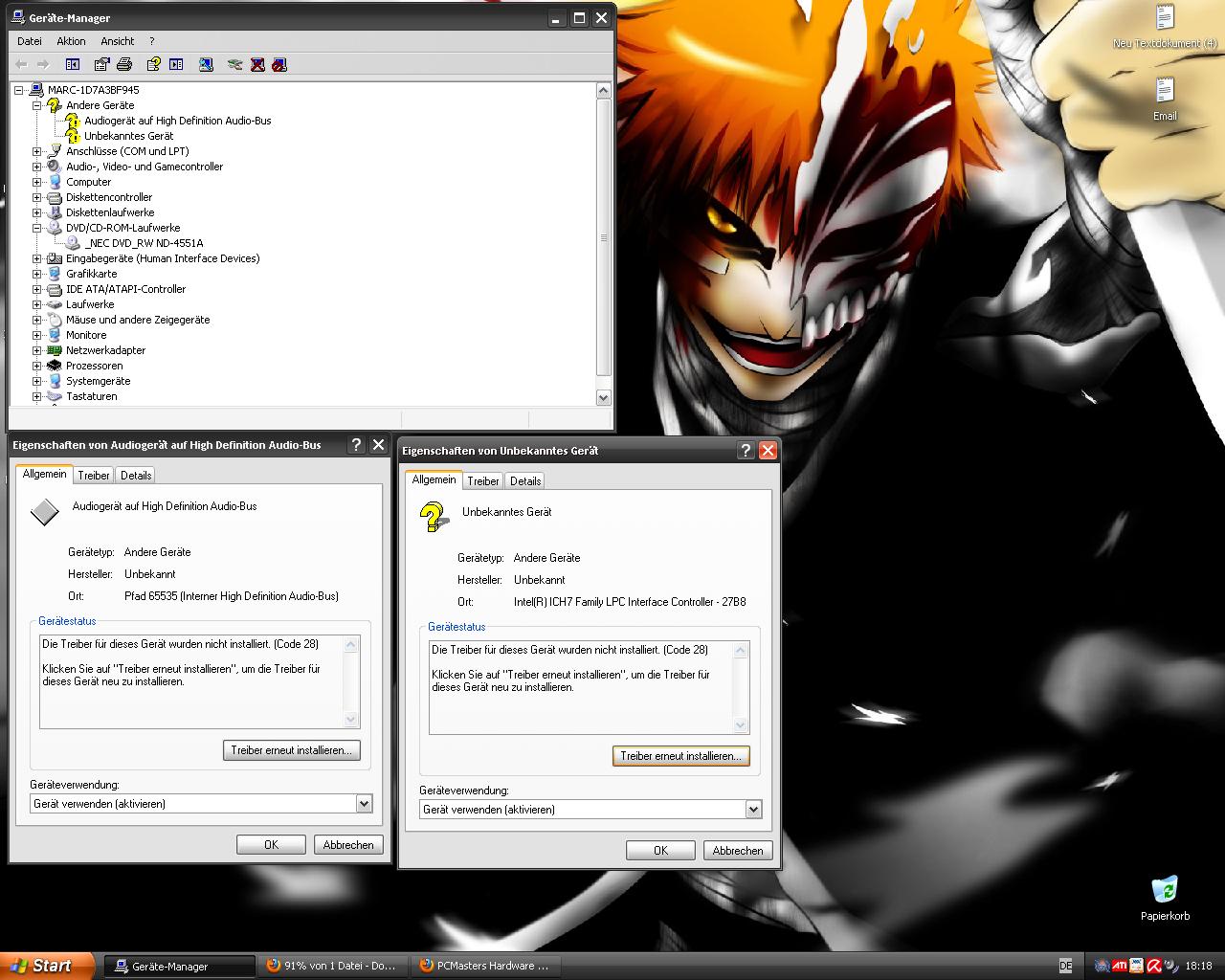This screenshot has width=1225, height=980.
Task: Expand the Systemgeräte node
Action: [x=37, y=381]
